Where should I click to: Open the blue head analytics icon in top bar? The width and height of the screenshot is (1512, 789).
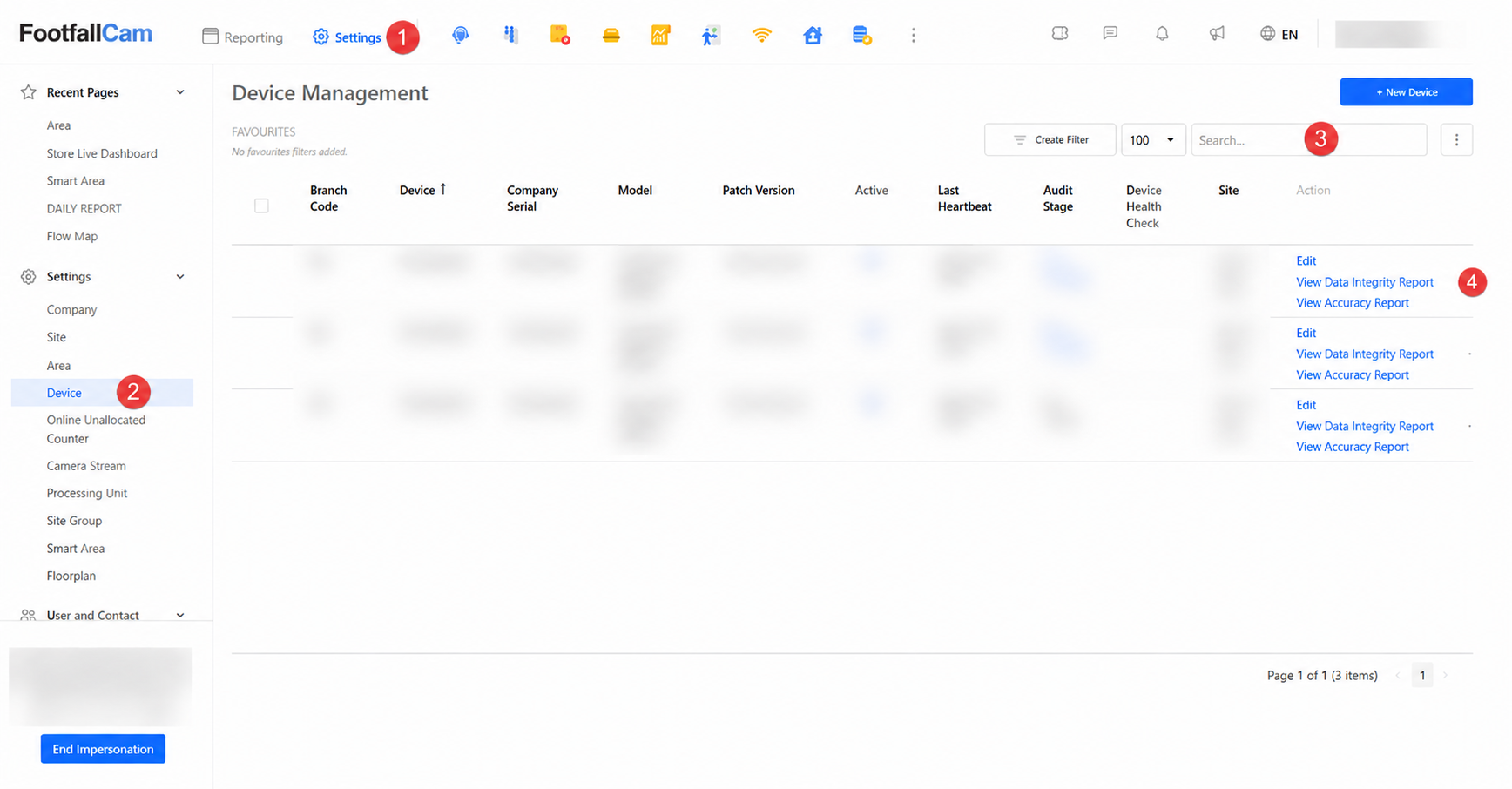460,35
